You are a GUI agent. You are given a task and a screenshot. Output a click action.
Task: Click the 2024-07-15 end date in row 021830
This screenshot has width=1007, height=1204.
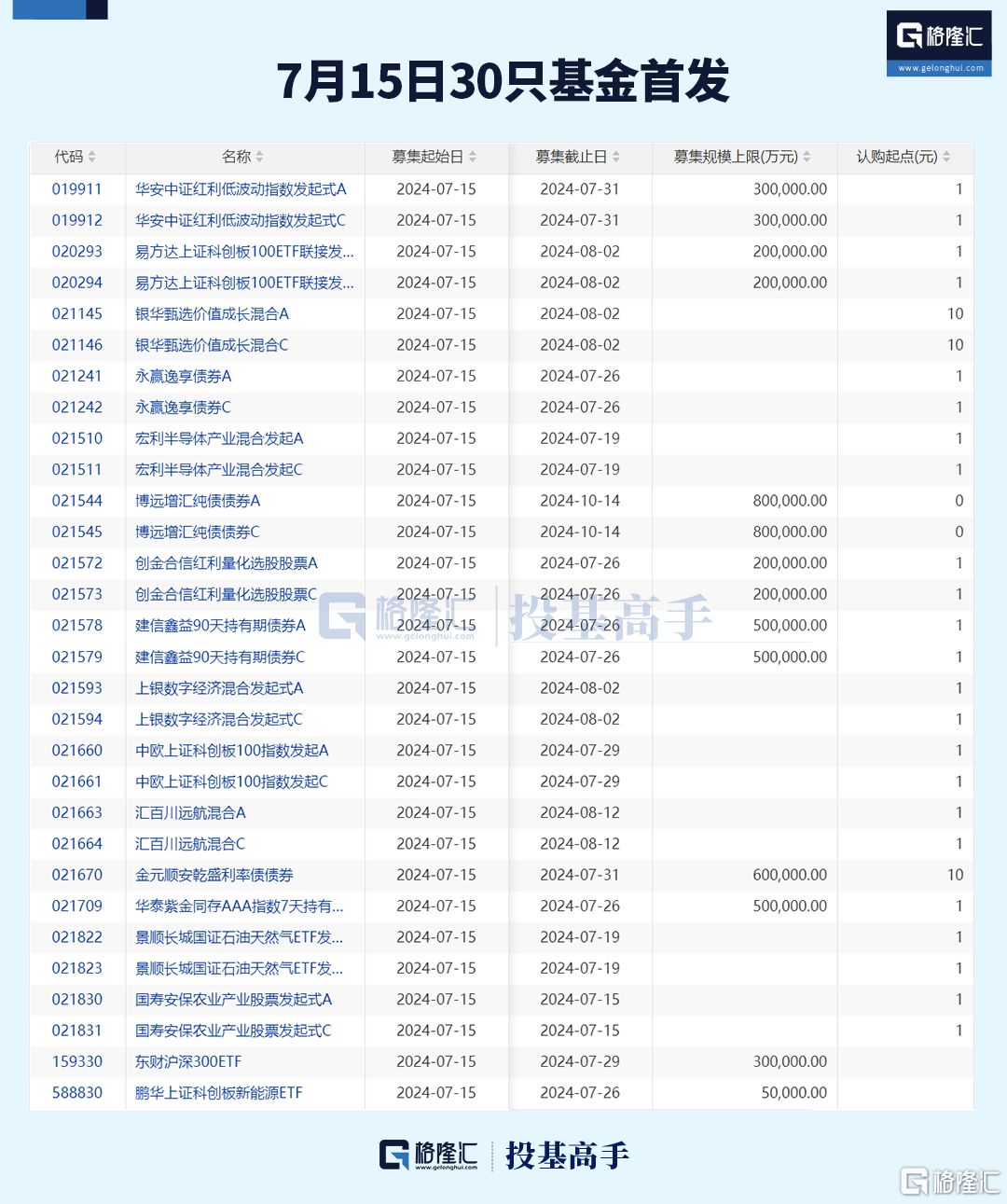tap(580, 1000)
